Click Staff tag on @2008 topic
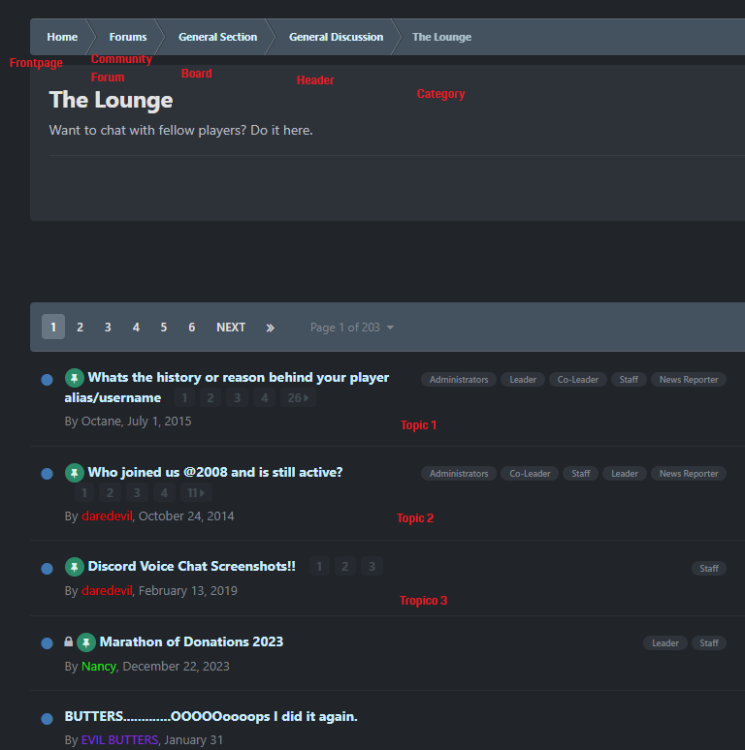745x750 pixels. [581, 474]
